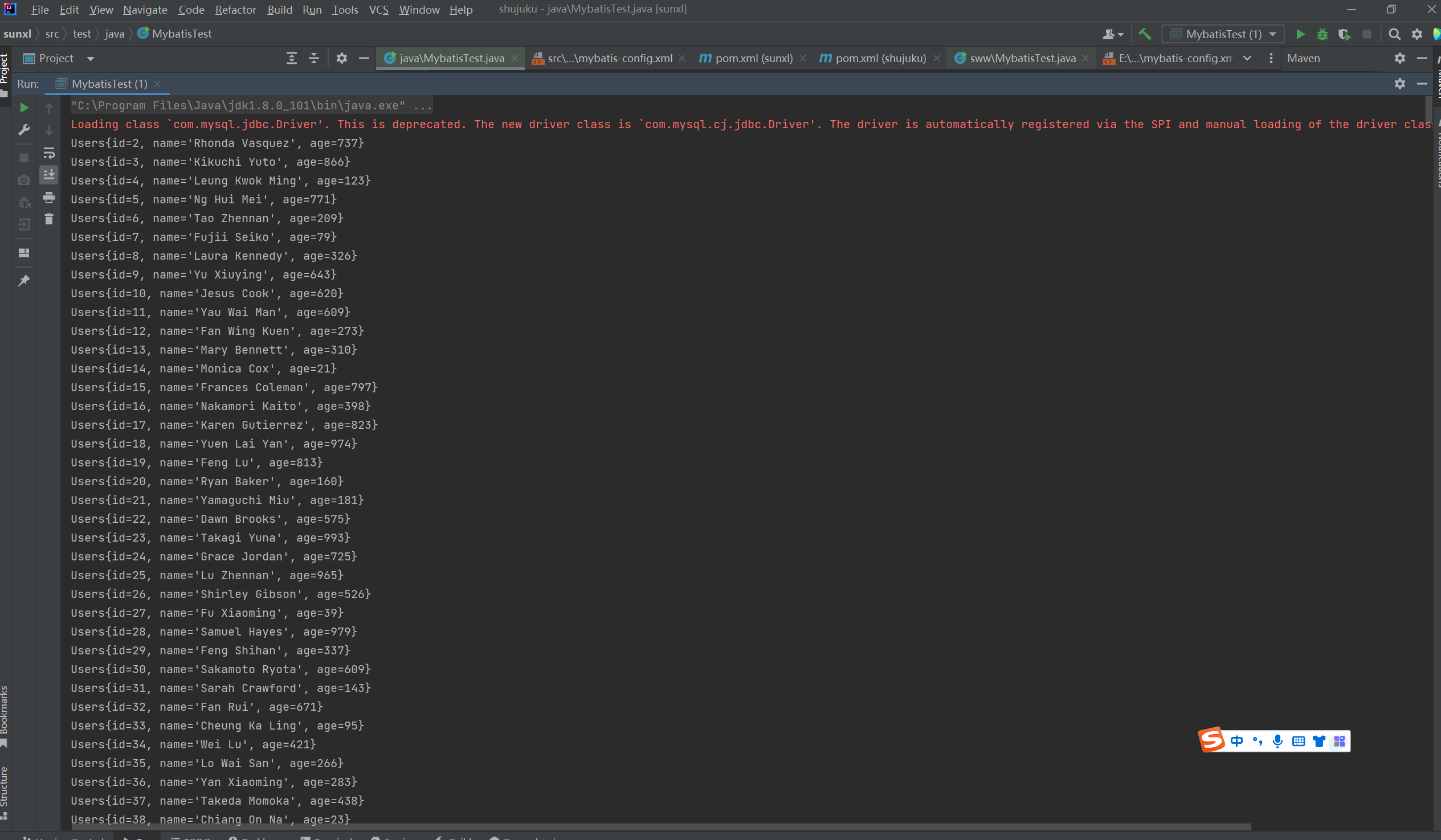Viewport: 1441px width, 840px height.
Task: Toggle pin tab in Run panel
Action: (24, 281)
